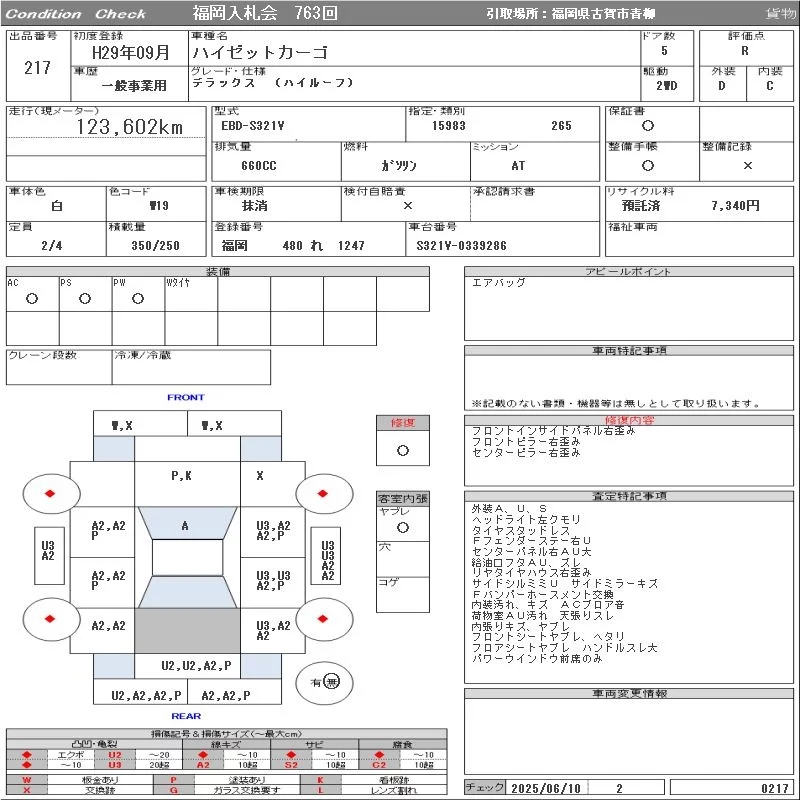Click the number 0217 beside the check date
Screen dimensions: 800x800
[x=774, y=788]
